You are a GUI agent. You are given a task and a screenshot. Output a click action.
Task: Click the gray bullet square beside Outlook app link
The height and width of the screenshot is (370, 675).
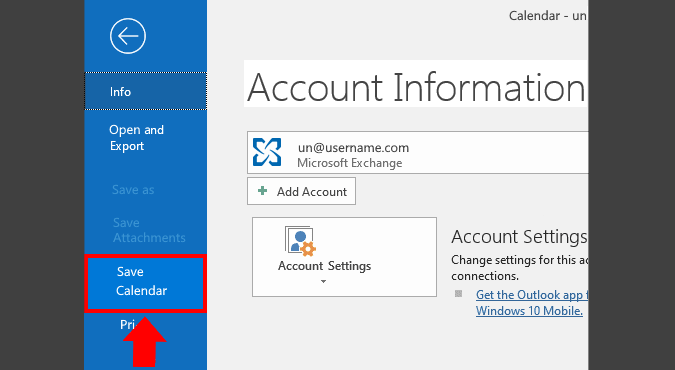coord(458,294)
